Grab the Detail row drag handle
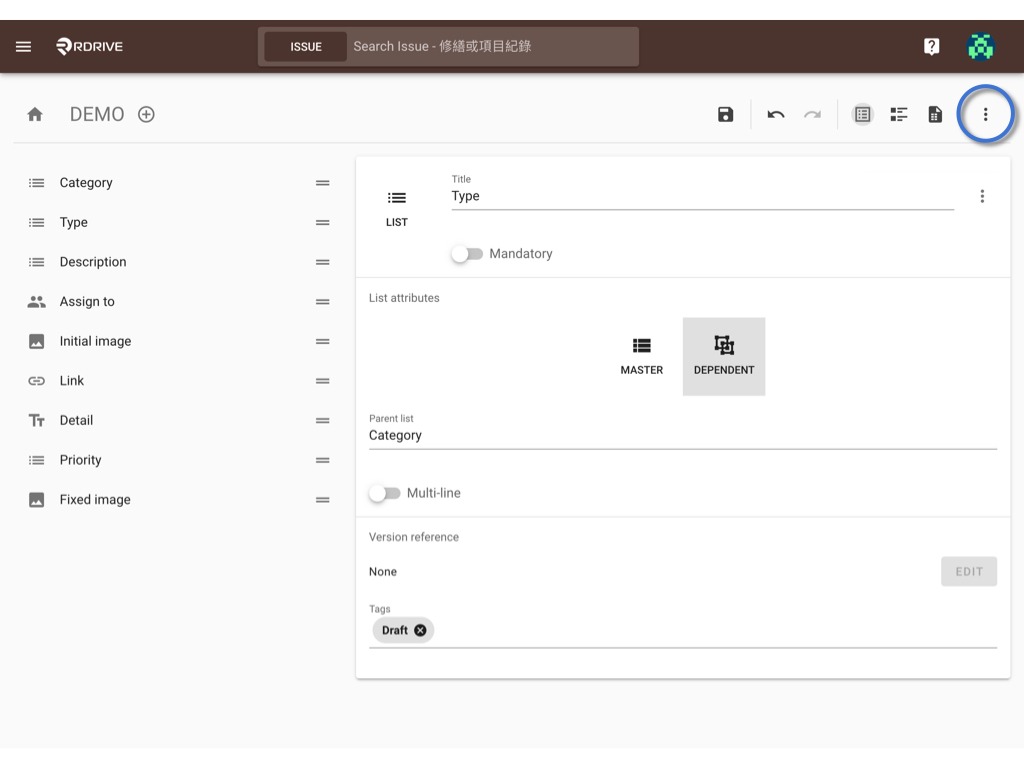Viewport: 1024px width, 768px height. (323, 421)
